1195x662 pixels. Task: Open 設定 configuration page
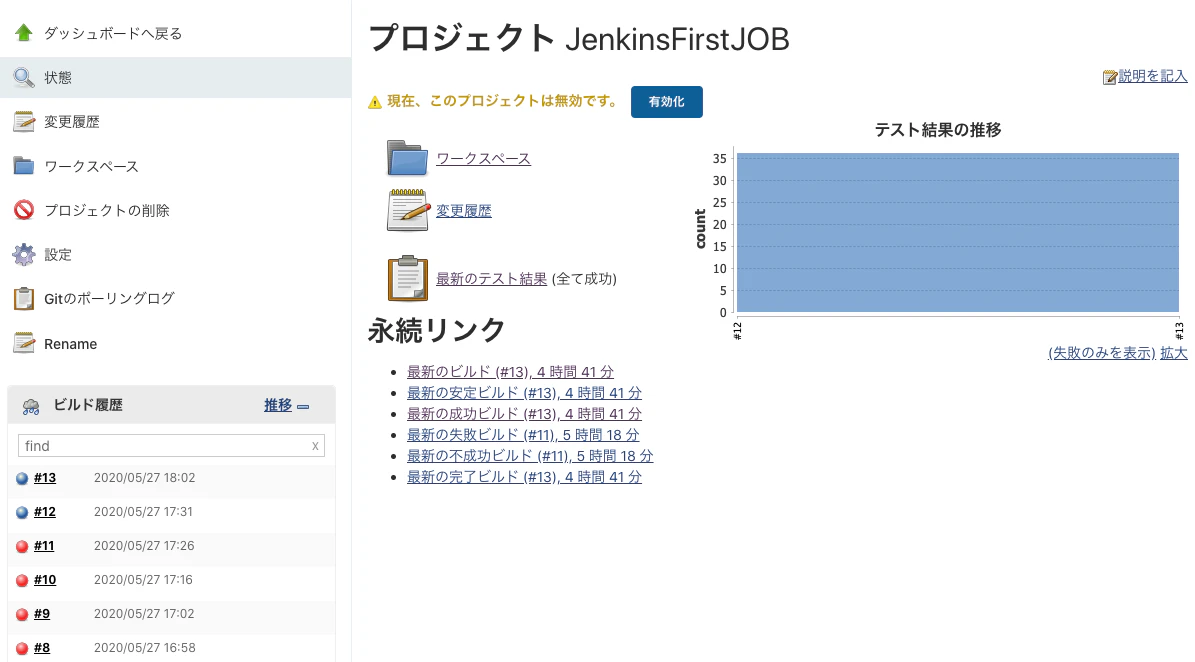point(58,254)
